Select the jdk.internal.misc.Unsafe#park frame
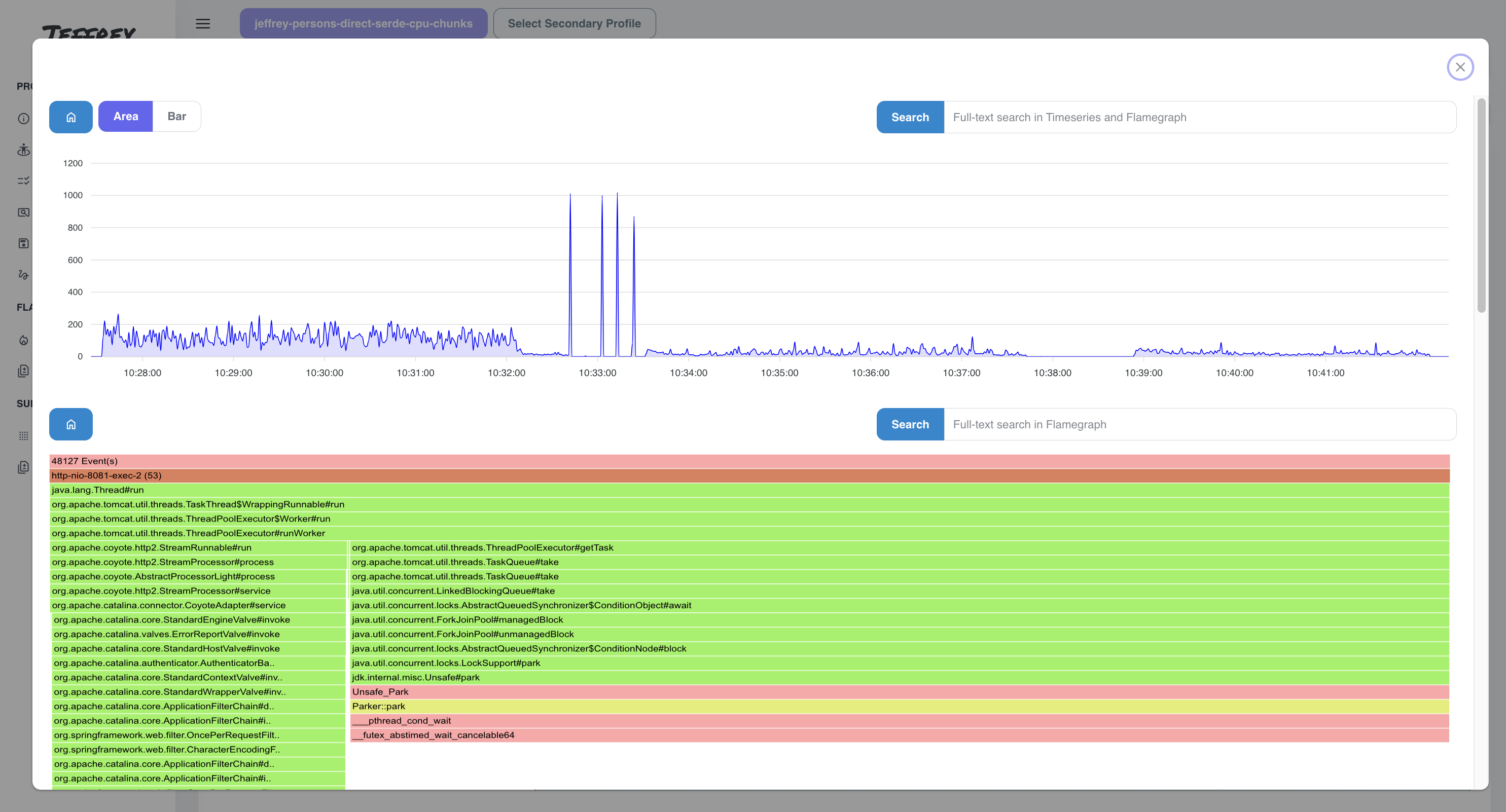The height and width of the screenshot is (812, 1506). (x=899, y=677)
